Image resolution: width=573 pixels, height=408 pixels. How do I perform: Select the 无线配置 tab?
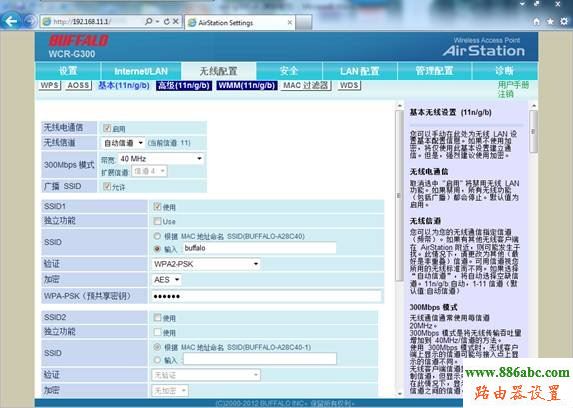click(x=219, y=71)
